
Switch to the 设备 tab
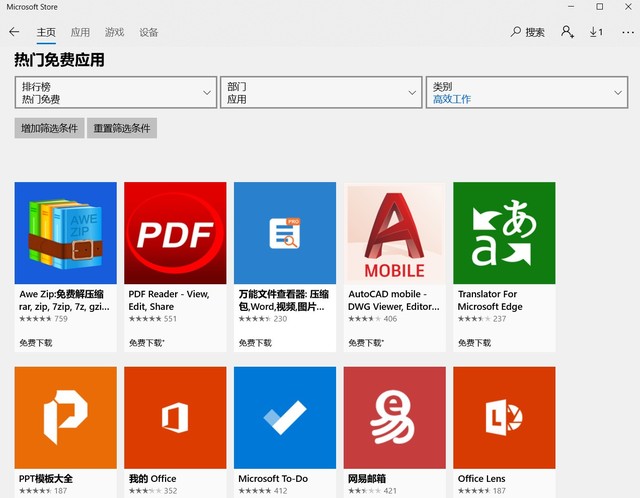click(149, 32)
